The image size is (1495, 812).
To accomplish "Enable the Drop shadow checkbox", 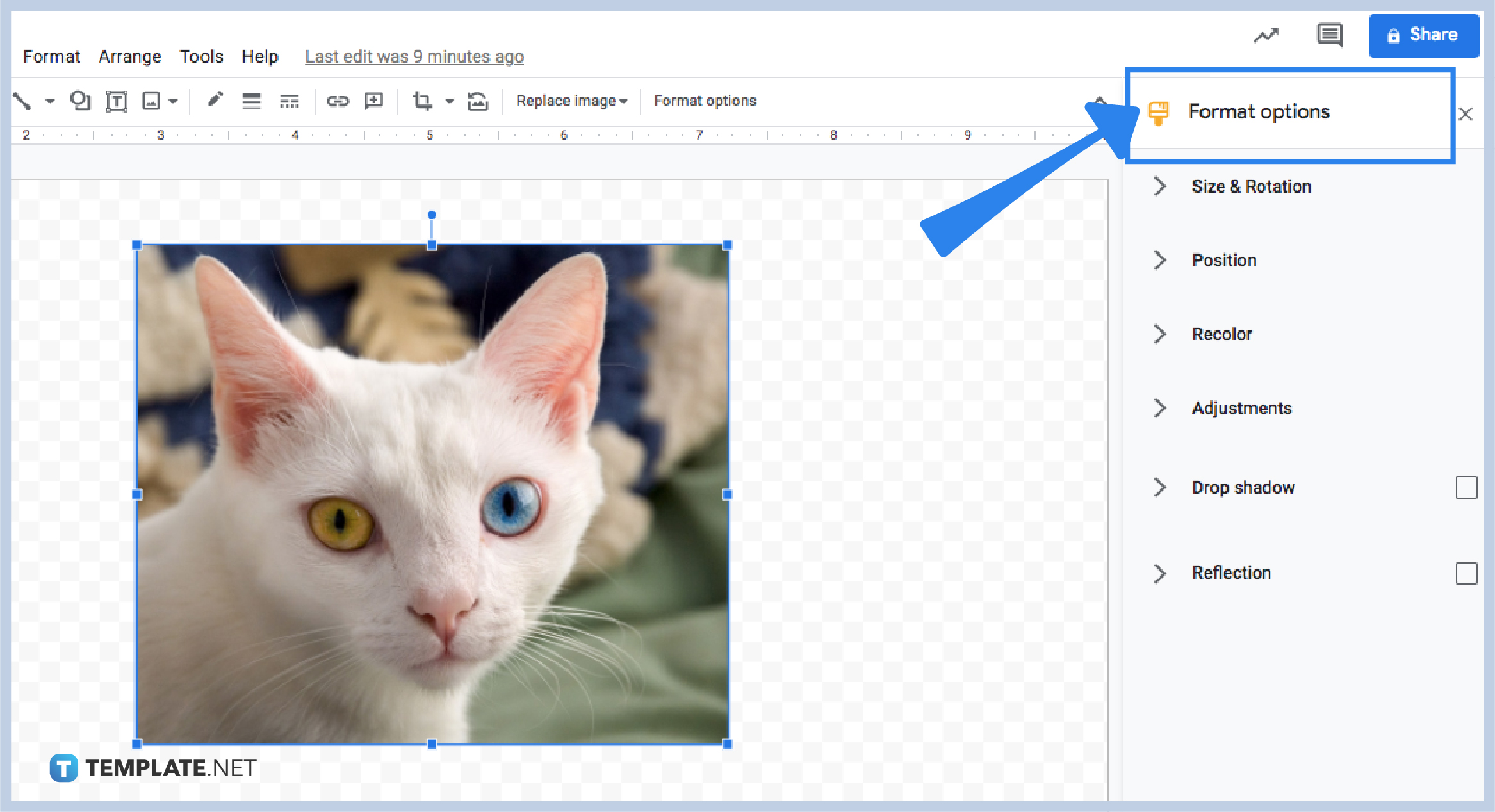I will tap(1466, 487).
